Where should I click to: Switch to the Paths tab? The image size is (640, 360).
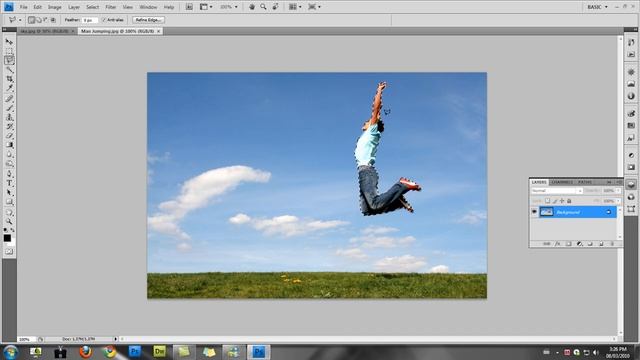(x=584, y=182)
